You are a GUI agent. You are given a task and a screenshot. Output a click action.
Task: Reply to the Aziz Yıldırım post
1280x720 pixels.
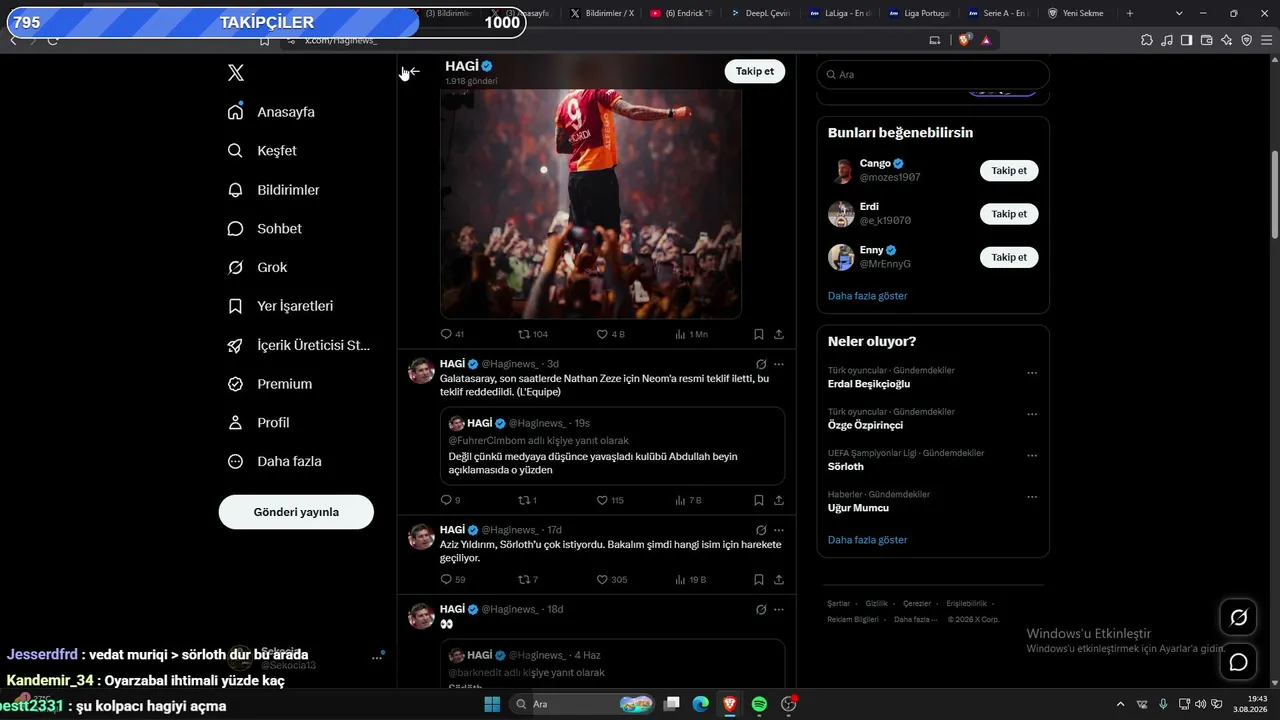452,580
